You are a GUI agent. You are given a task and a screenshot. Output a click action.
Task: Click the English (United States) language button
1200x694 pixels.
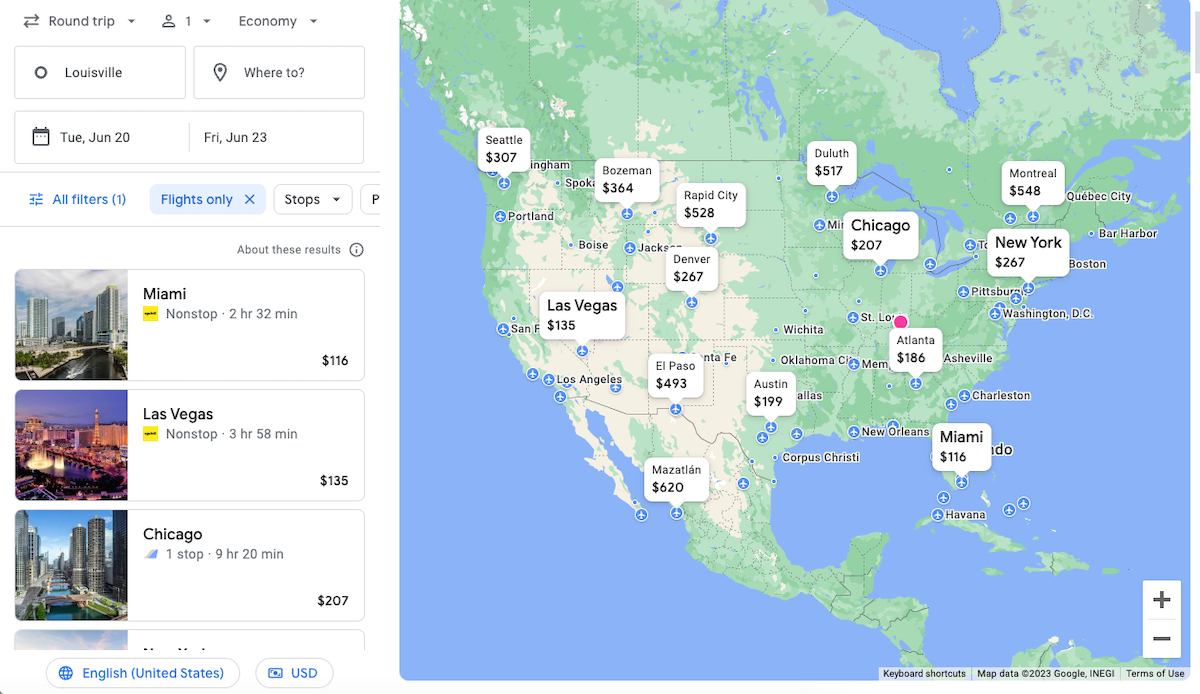[x=142, y=673]
